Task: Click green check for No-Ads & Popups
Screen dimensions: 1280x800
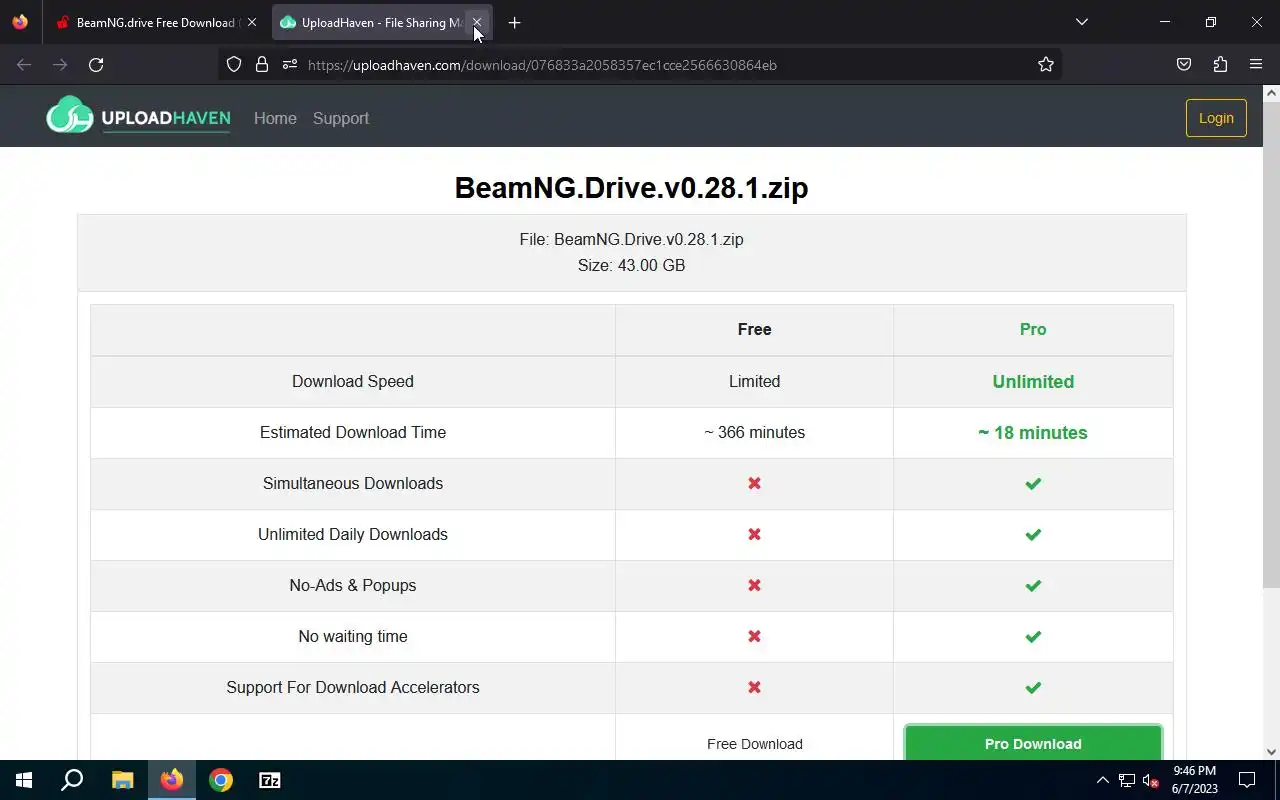Action: 1033,585
